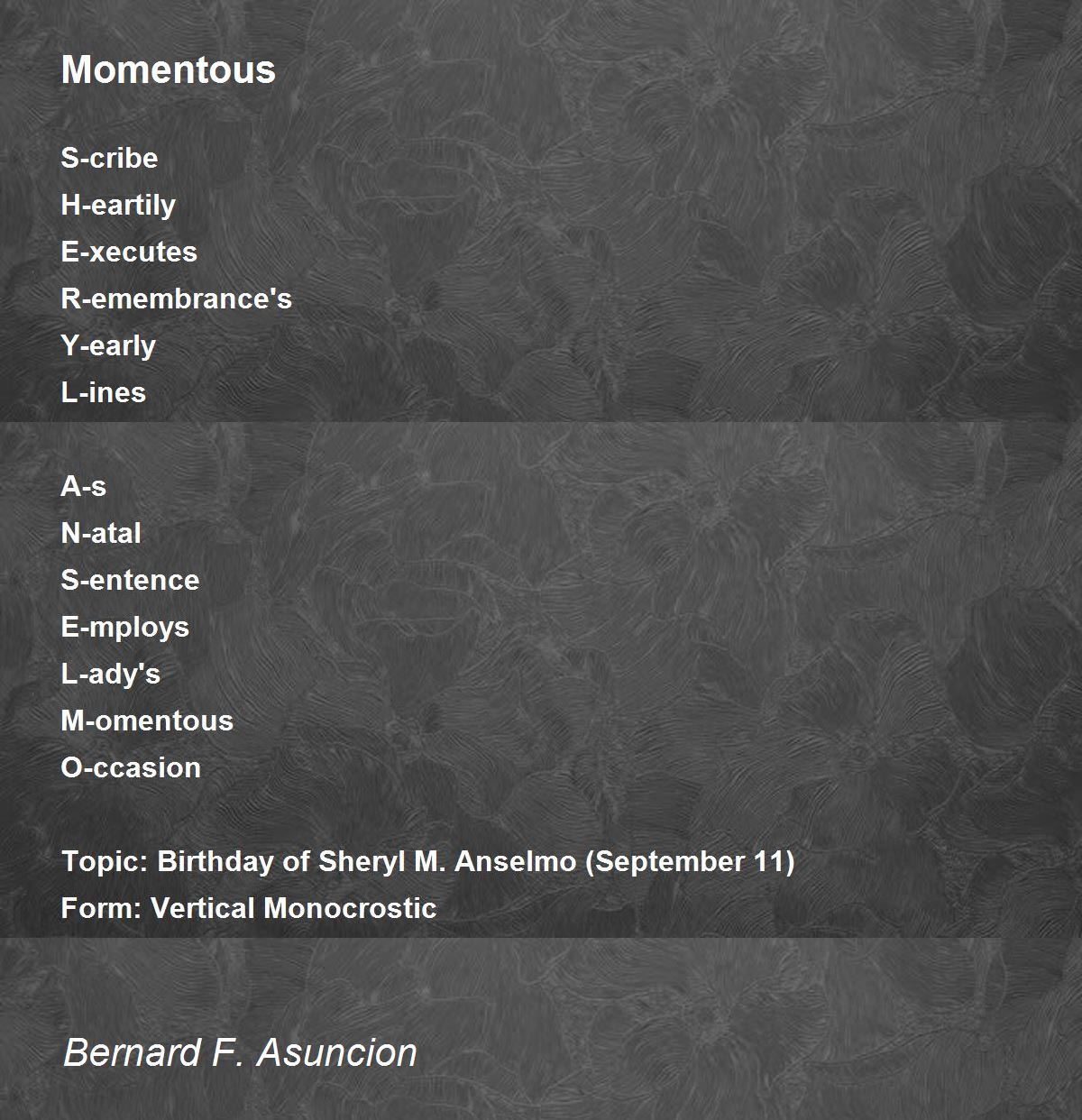Viewport: 1082px width, 1120px height.
Task: Click the line L-ines
Action: (103, 392)
